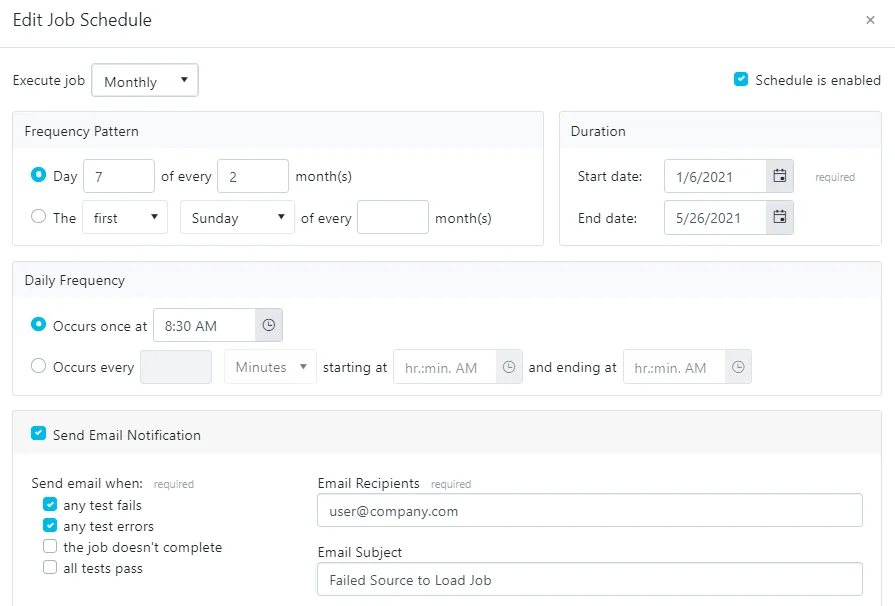The width and height of the screenshot is (895, 606).
Task: Click the Email Recipients field
Action: coord(590,511)
